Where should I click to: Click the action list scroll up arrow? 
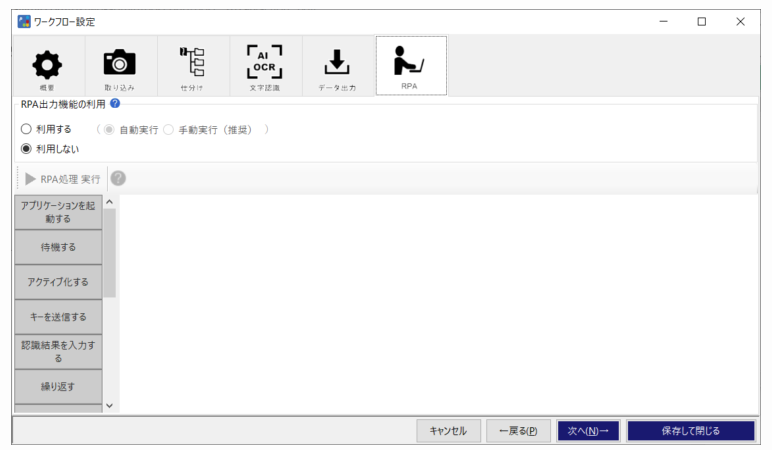tap(109, 202)
